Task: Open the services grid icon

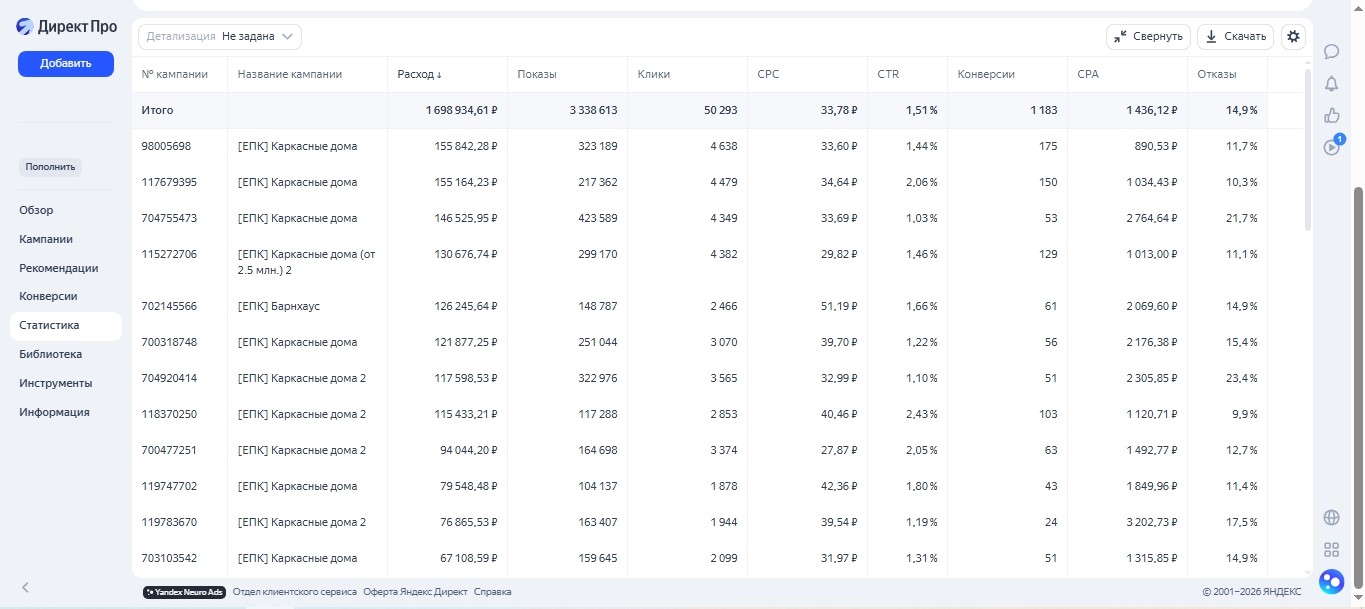Action: 1331,549
